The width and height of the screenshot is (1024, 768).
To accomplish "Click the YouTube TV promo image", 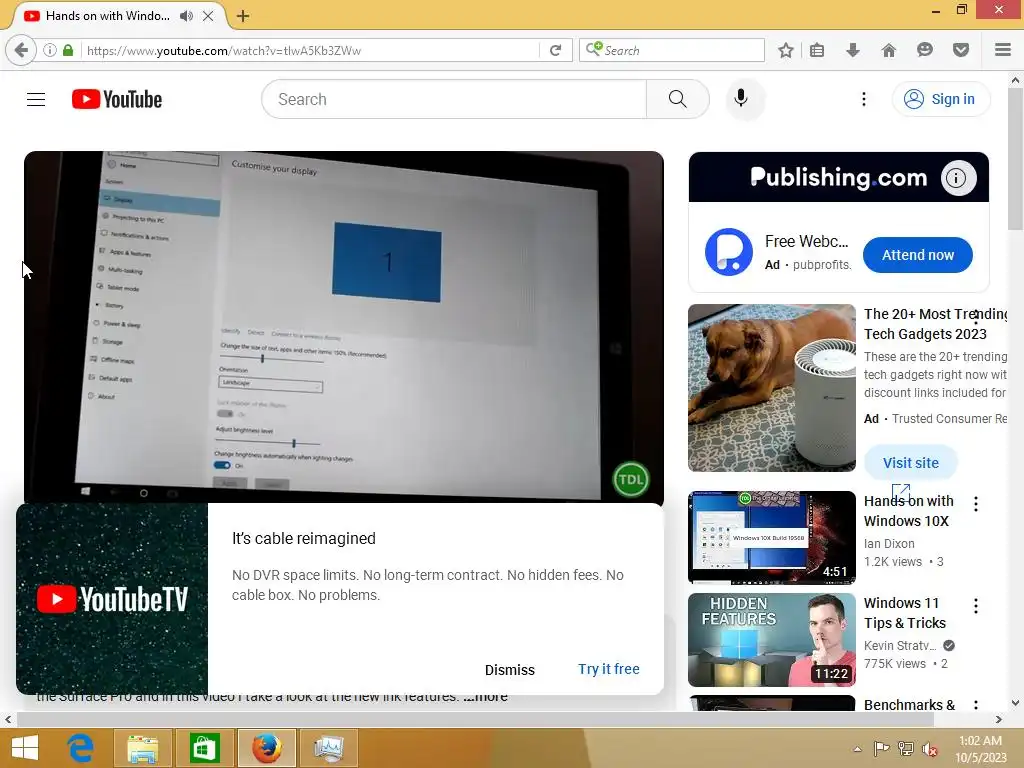I will [x=112, y=599].
